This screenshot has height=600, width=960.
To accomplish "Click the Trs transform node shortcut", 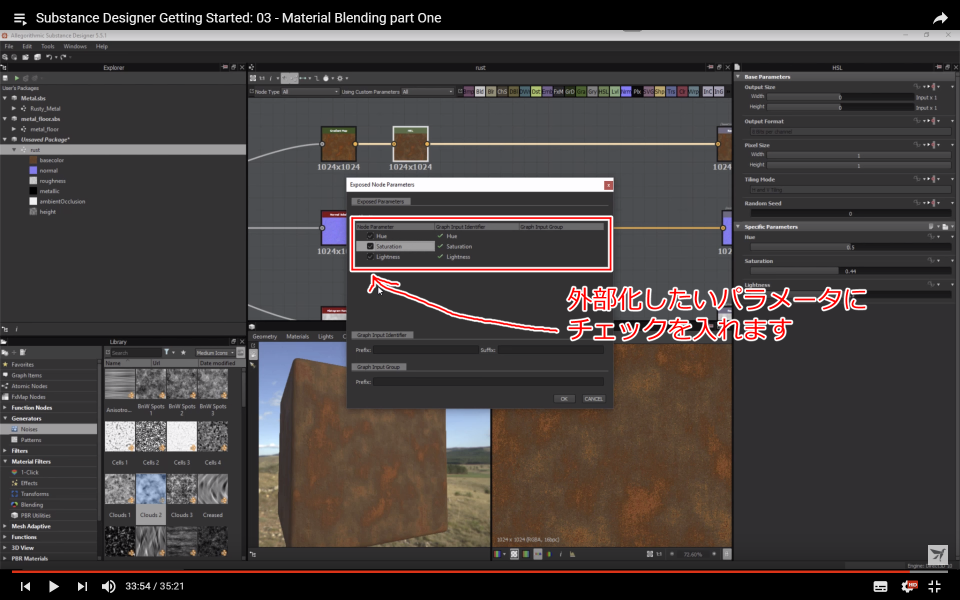I will click(x=671, y=92).
